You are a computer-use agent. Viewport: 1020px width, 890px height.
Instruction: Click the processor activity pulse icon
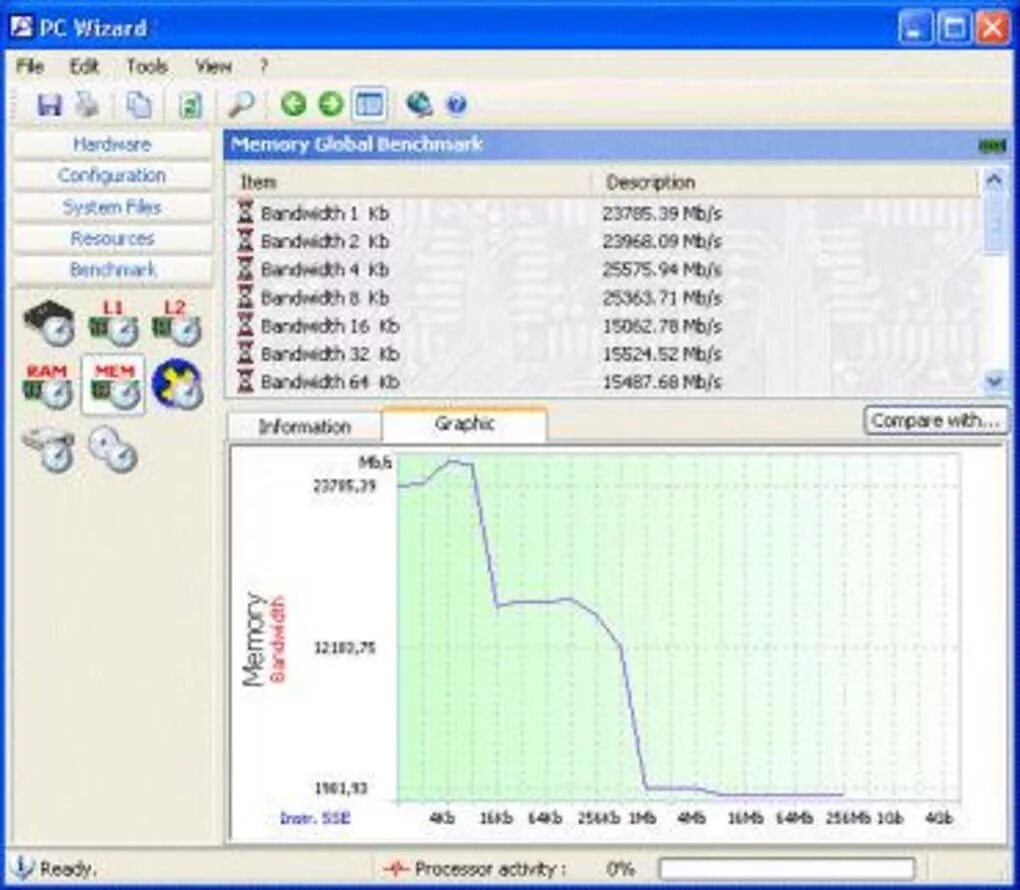pyautogui.click(x=396, y=868)
